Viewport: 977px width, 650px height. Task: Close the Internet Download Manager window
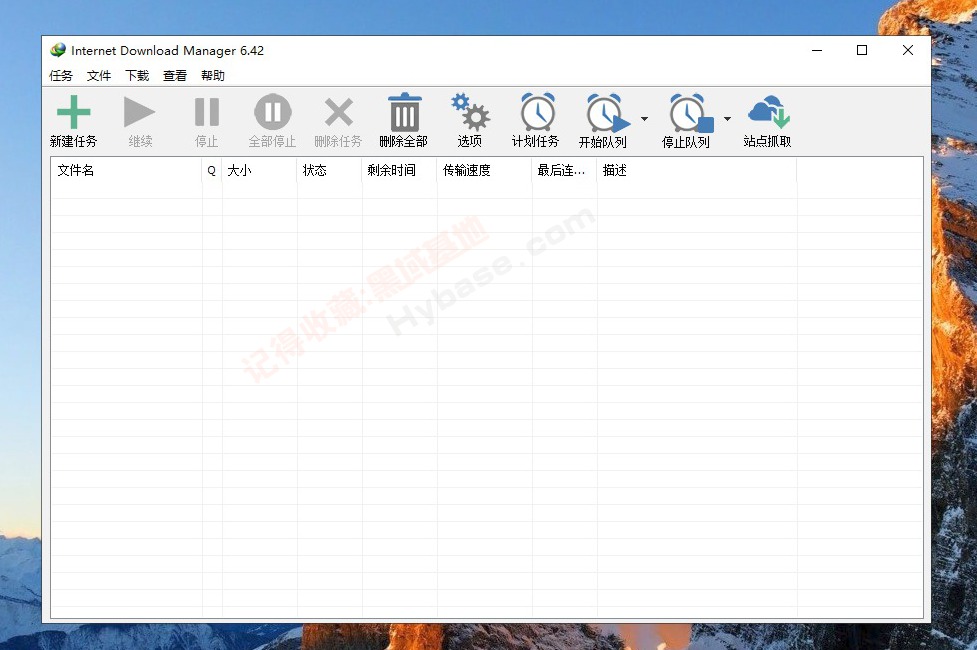click(x=908, y=50)
